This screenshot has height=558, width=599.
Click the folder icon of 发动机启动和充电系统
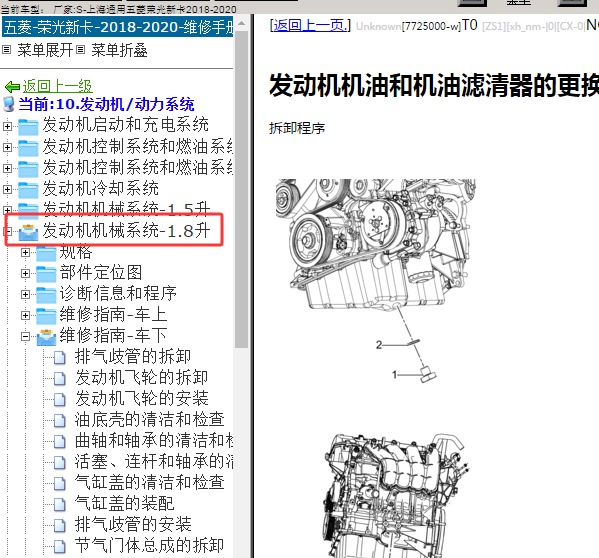pyautogui.click(x=28, y=126)
